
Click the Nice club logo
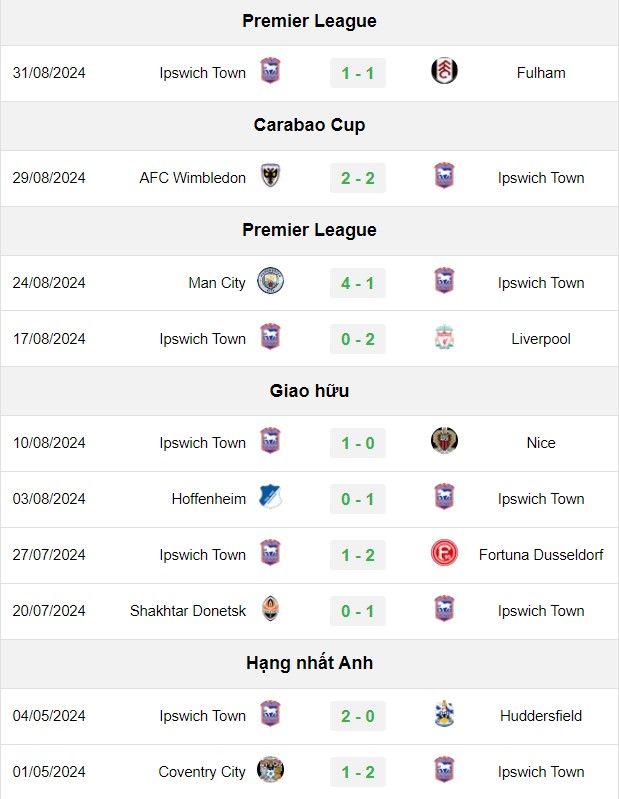(444, 441)
